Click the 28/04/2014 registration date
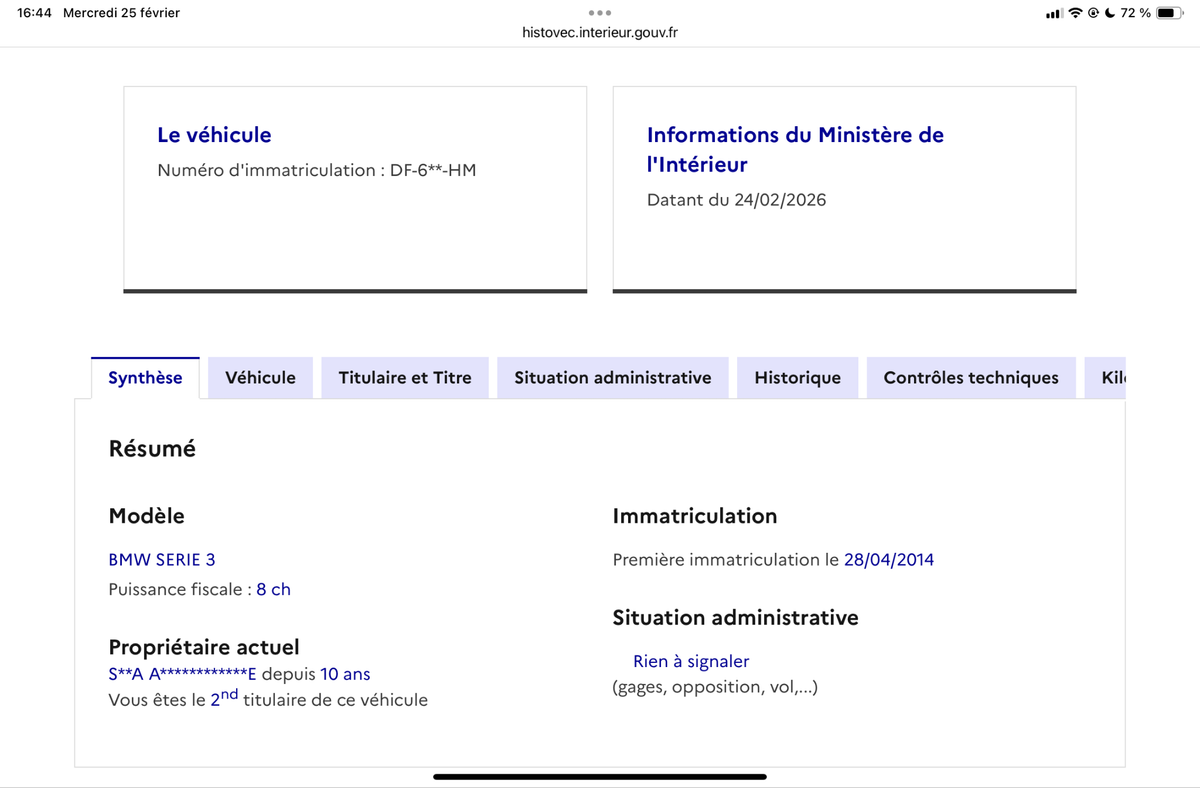The image size is (1200, 788). pyautogui.click(x=889, y=560)
